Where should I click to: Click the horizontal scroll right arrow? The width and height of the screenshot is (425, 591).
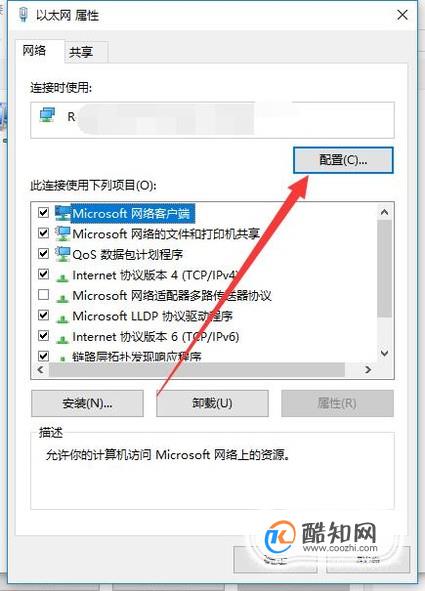(x=368, y=370)
